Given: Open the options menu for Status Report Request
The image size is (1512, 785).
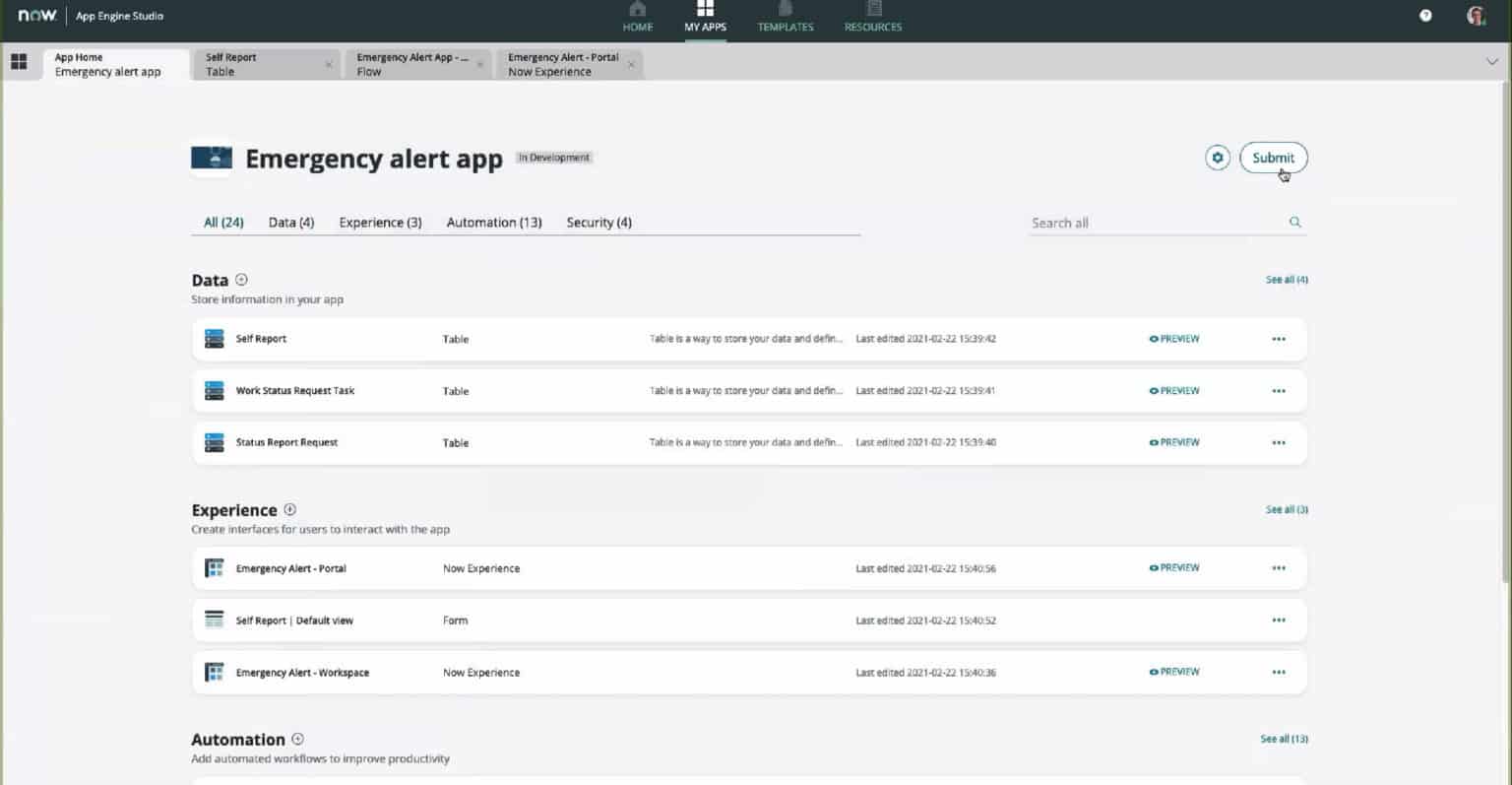Looking at the screenshot, I should coord(1278,442).
